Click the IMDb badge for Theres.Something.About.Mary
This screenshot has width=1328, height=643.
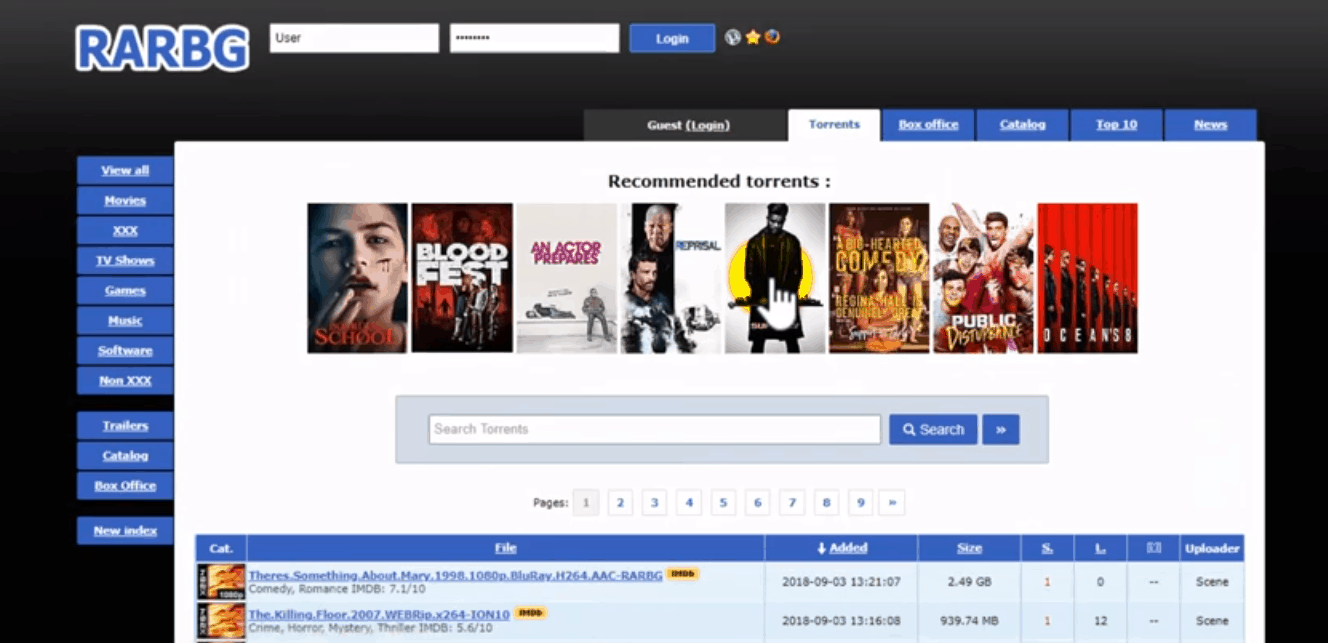click(x=682, y=574)
